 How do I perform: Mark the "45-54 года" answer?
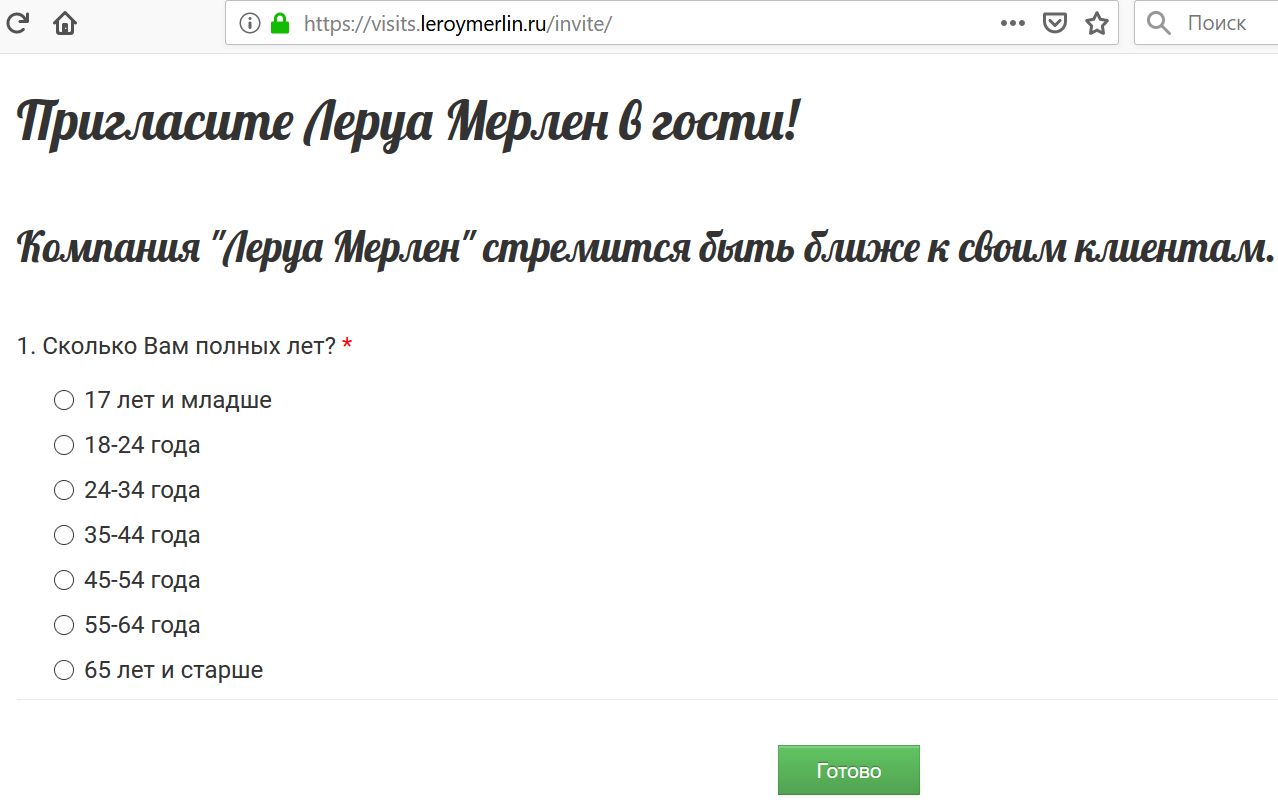coord(64,580)
